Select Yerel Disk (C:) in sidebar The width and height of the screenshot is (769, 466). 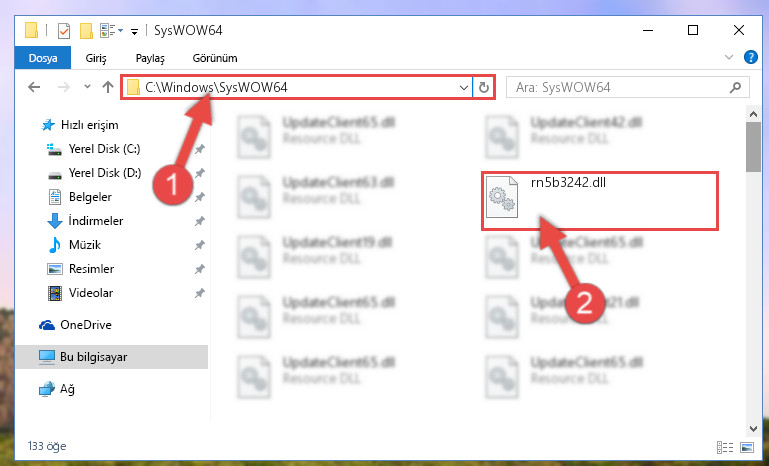tap(104, 149)
